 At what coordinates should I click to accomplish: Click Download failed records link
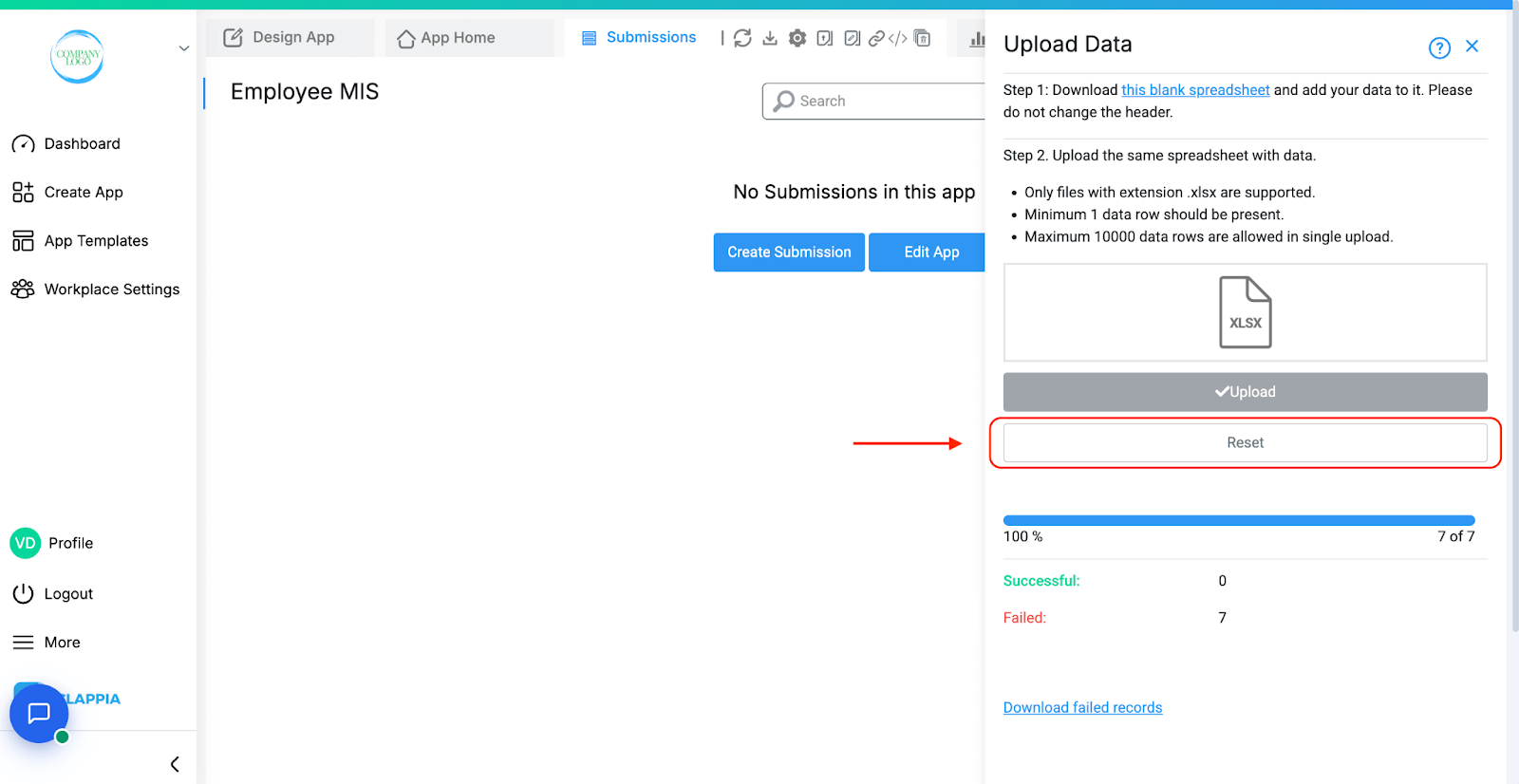pyautogui.click(x=1082, y=708)
